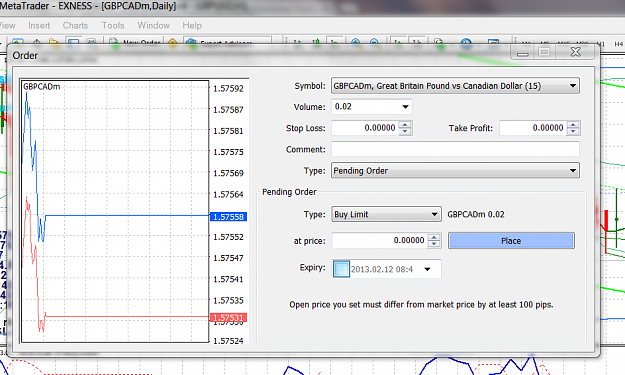
Task: Open the Charts menu
Action: pyautogui.click(x=75, y=26)
